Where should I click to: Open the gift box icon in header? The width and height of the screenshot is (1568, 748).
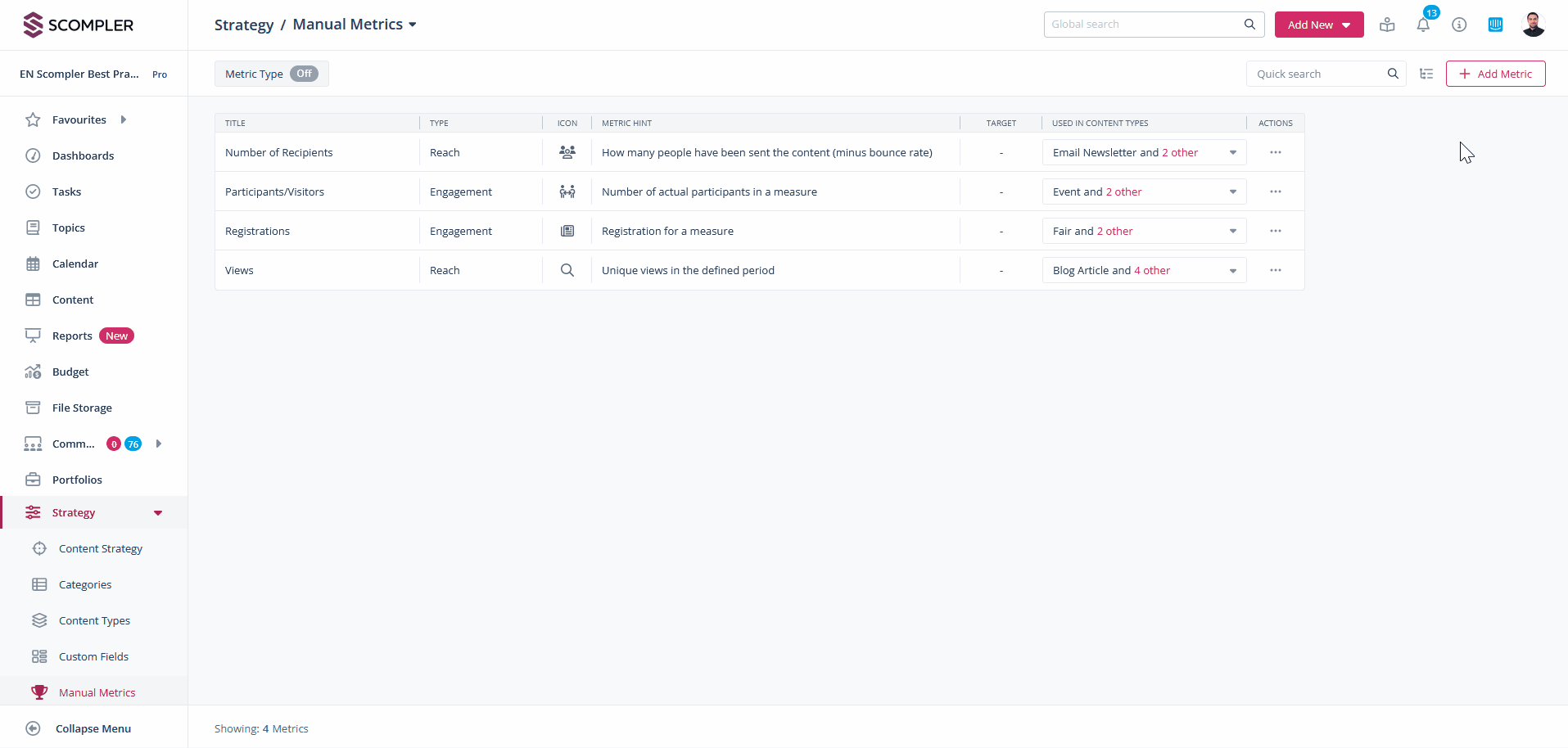click(1387, 25)
